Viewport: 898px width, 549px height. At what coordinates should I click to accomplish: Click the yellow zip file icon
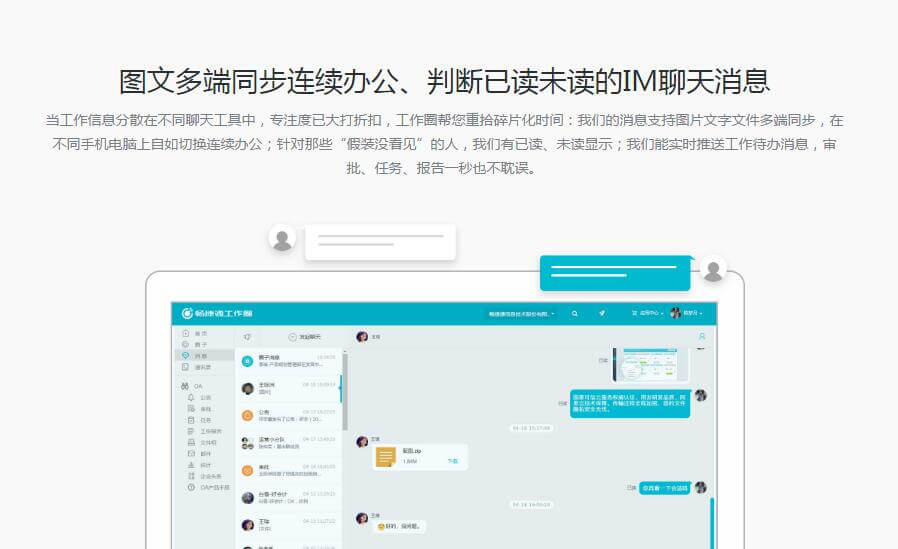pyautogui.click(x=386, y=457)
